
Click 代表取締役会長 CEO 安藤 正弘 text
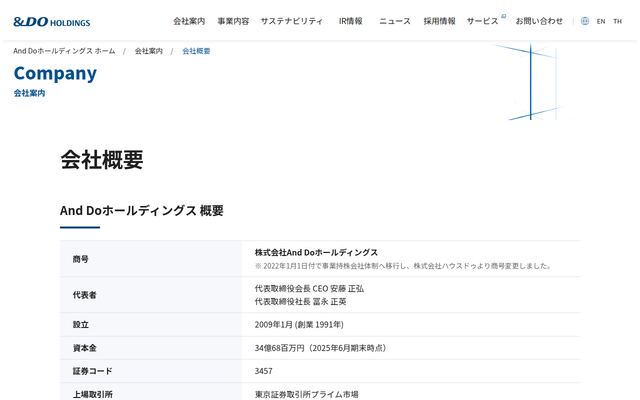[309, 289]
